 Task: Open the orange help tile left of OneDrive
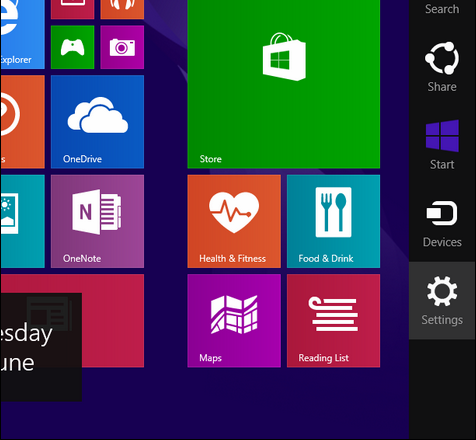point(22,122)
